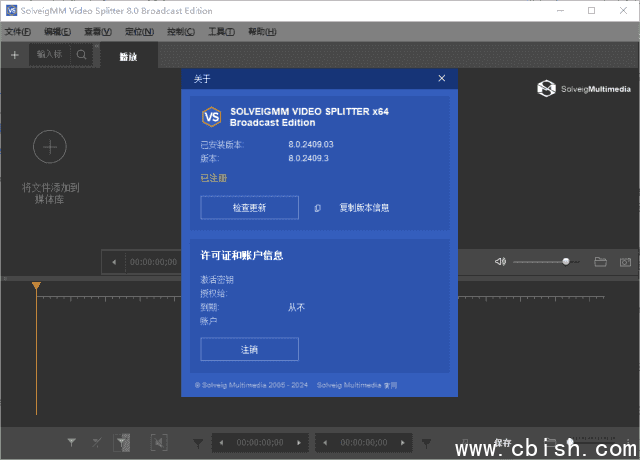The width and height of the screenshot is (640, 460).
Task: Click the 复制版本信息 link
Action: pos(364,208)
